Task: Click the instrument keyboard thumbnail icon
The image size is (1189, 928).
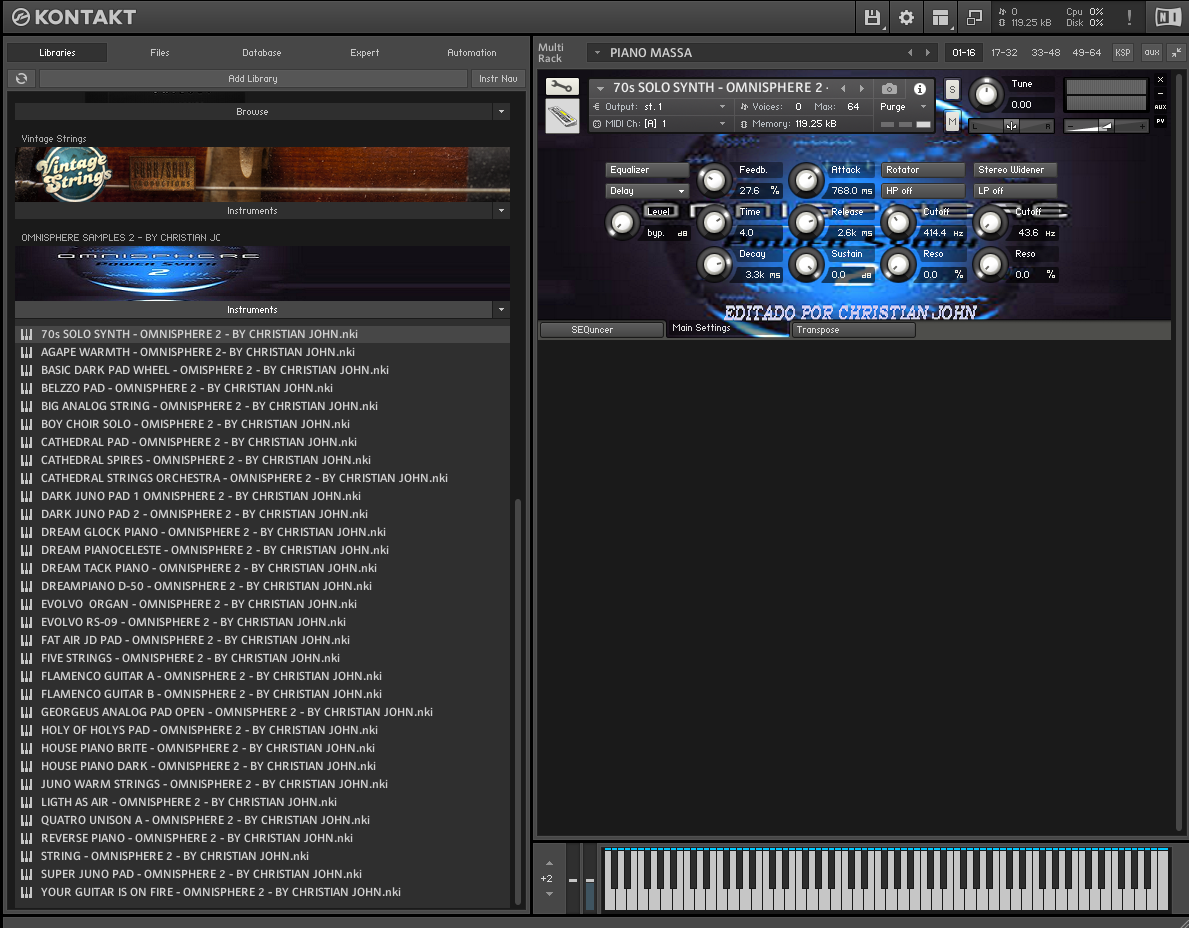Action: [562, 118]
